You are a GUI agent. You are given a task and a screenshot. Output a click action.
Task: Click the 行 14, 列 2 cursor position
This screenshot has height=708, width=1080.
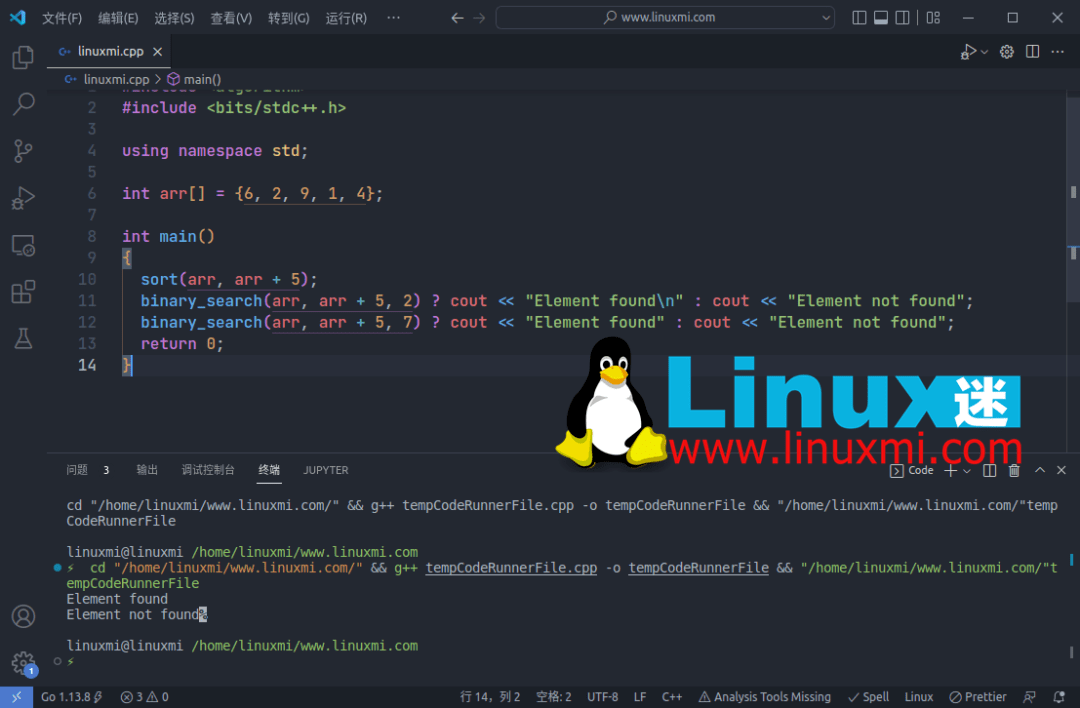[490, 697]
